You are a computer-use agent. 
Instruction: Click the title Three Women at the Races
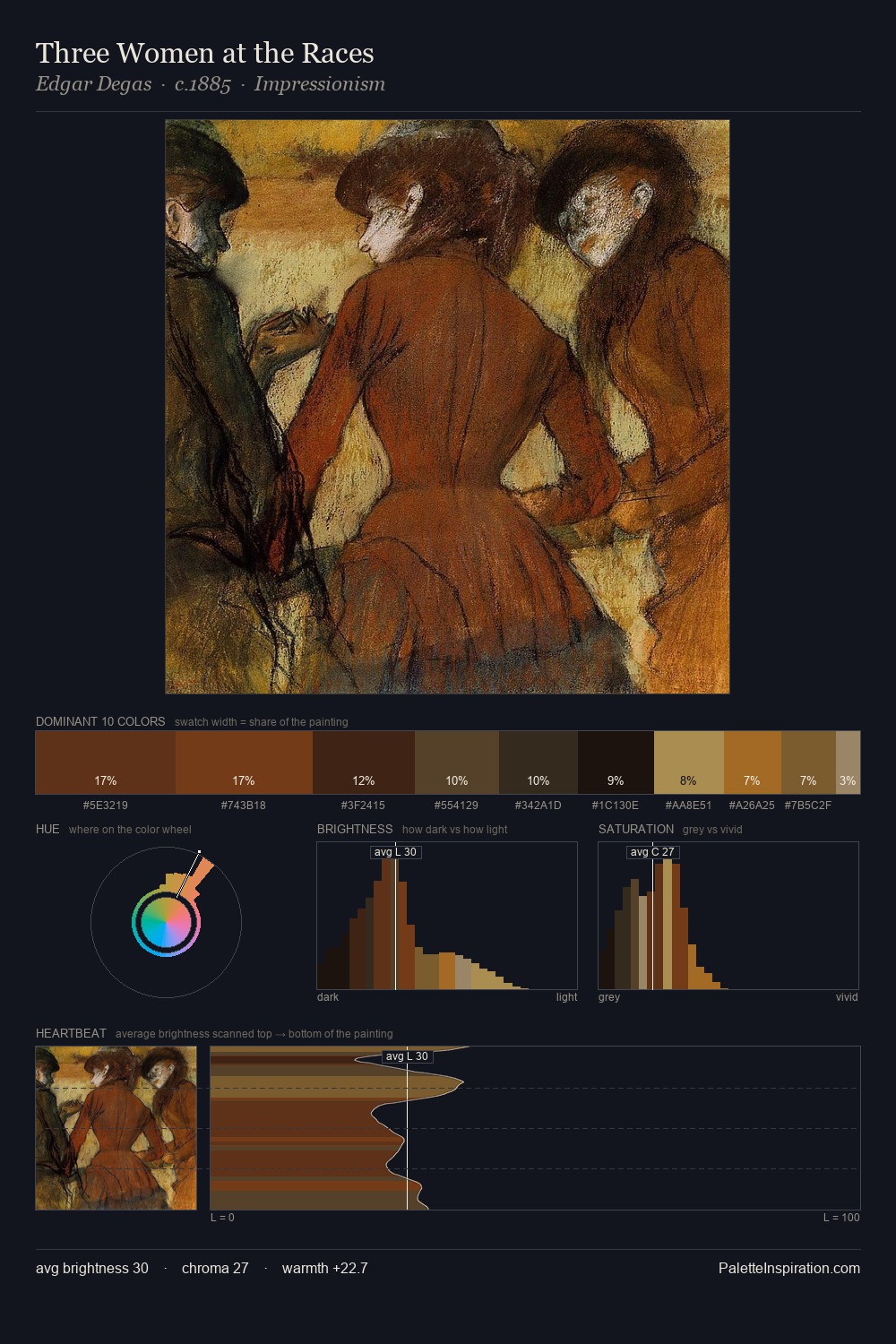(x=204, y=53)
